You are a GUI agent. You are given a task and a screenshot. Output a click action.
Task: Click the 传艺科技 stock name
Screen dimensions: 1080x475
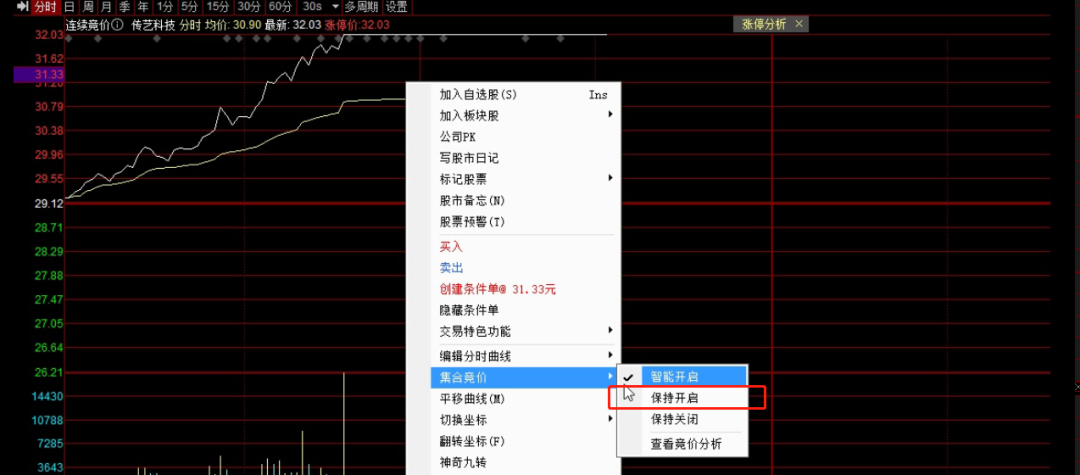tap(152, 25)
